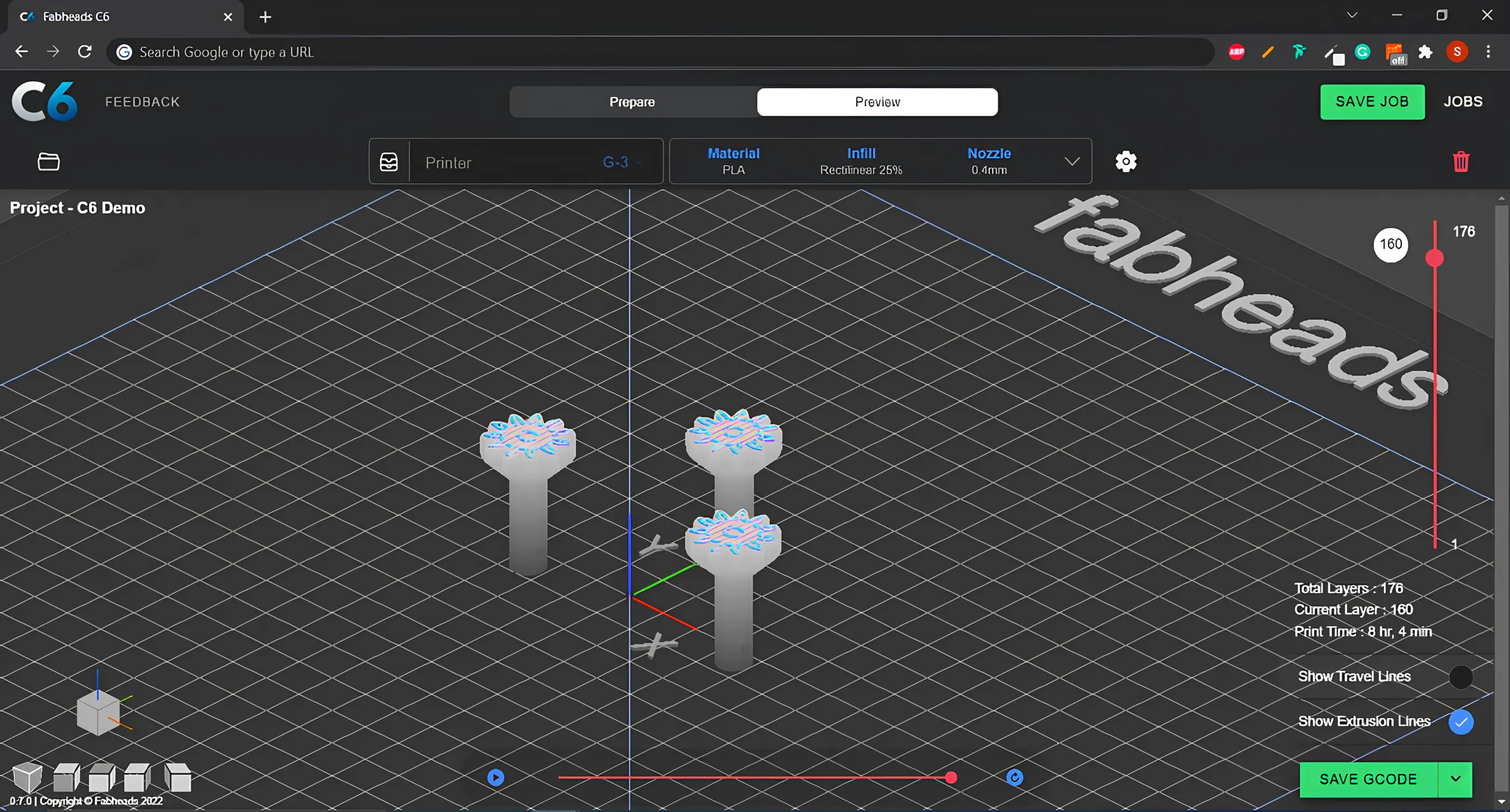The image size is (1510, 812).
Task: Click the vertical layer slider handle
Action: (1434, 258)
